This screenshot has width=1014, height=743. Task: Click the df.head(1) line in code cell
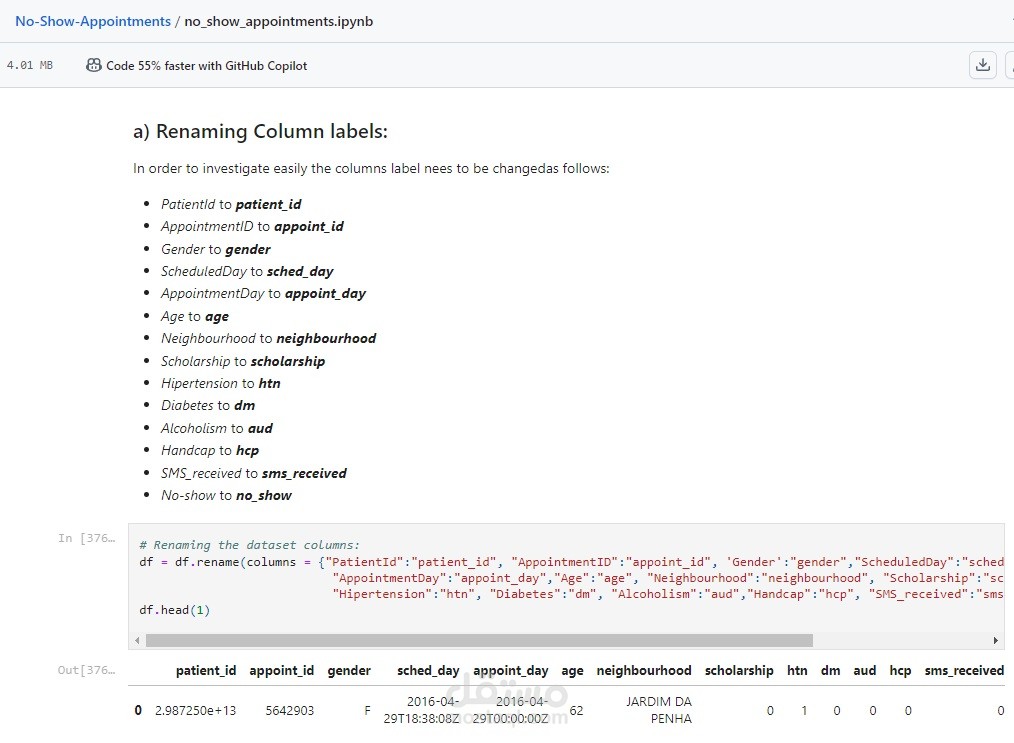[175, 610]
